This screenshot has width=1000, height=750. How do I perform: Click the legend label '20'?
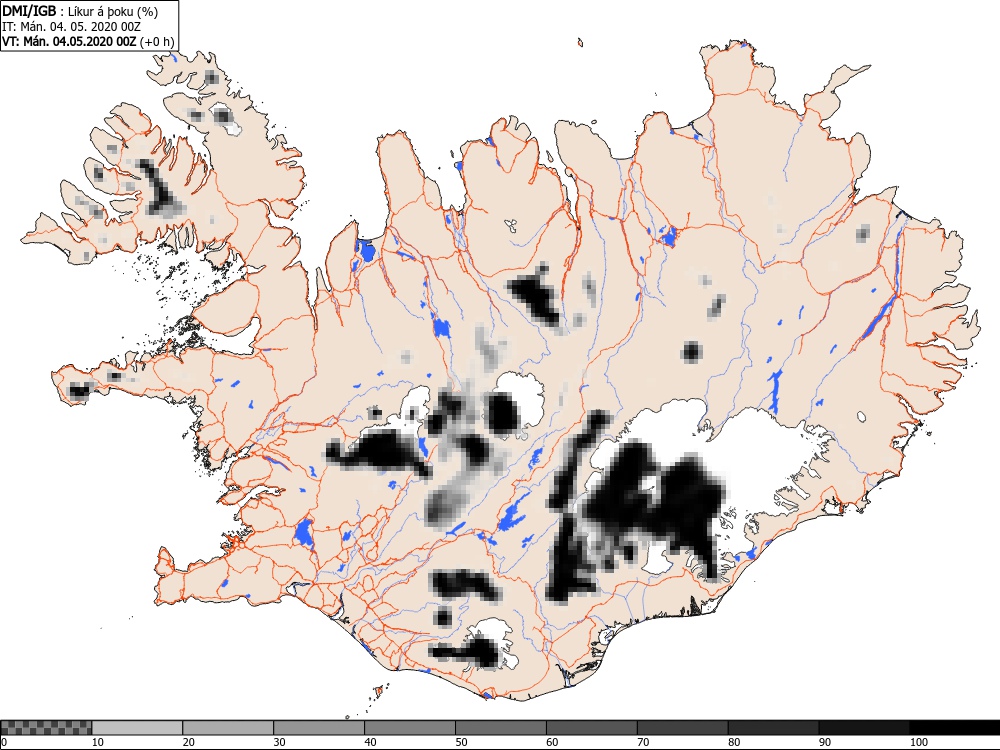(189, 742)
